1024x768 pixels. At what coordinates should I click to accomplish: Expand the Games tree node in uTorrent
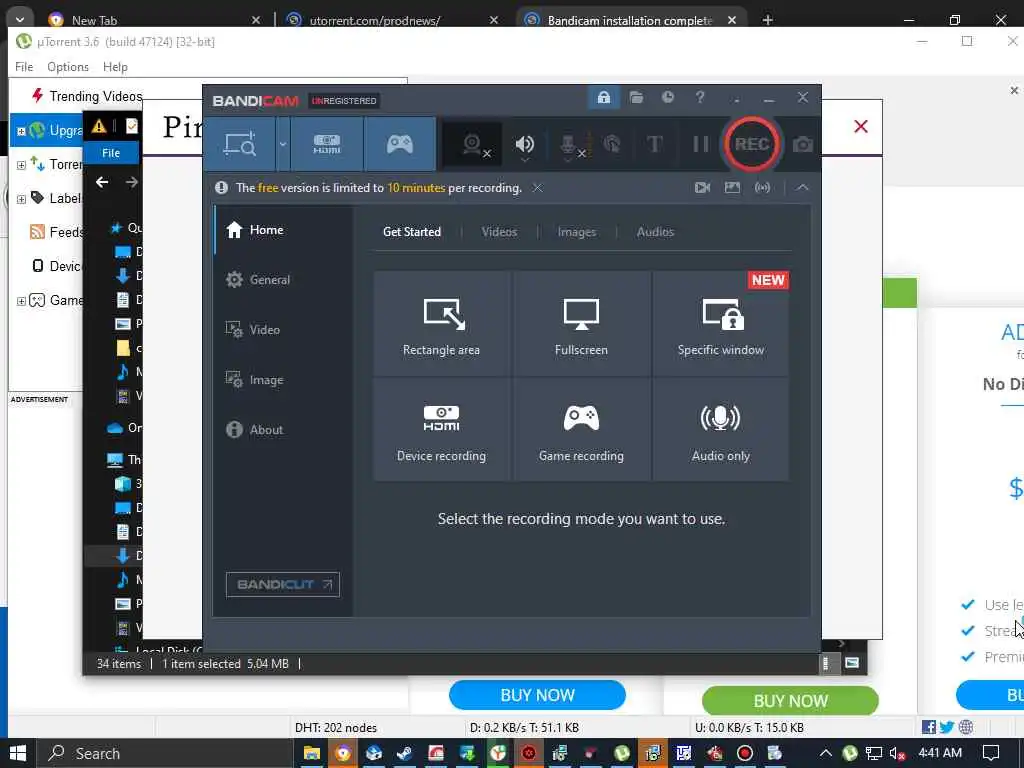pyautogui.click(x=21, y=301)
